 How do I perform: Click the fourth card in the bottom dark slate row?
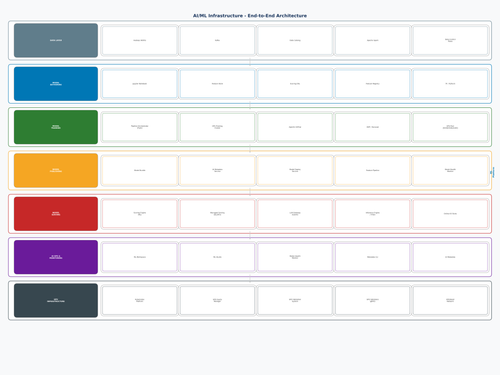tap(373, 300)
